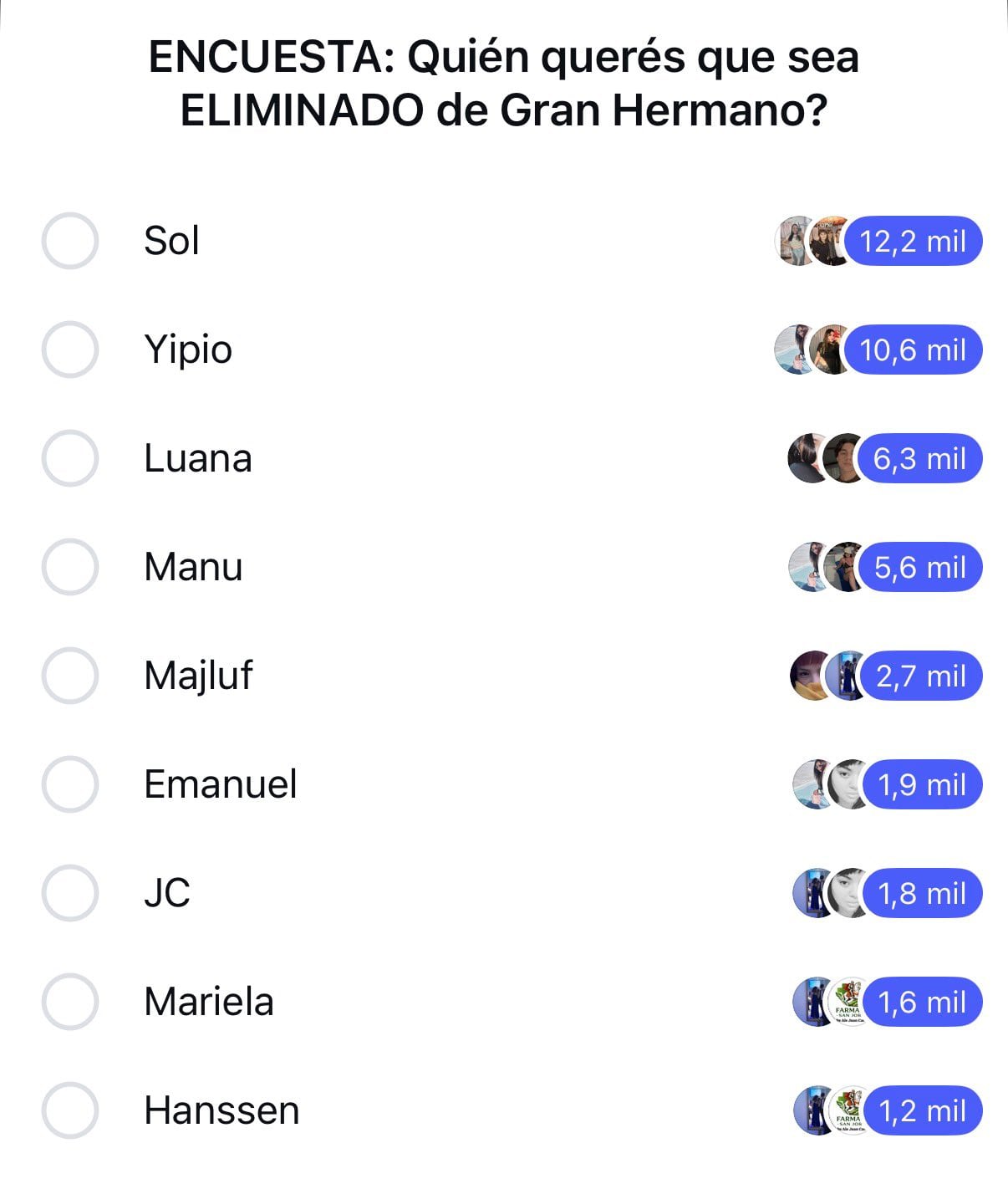Show voters via 5,6 mil badge
The image size is (1008, 1184).
[919, 567]
